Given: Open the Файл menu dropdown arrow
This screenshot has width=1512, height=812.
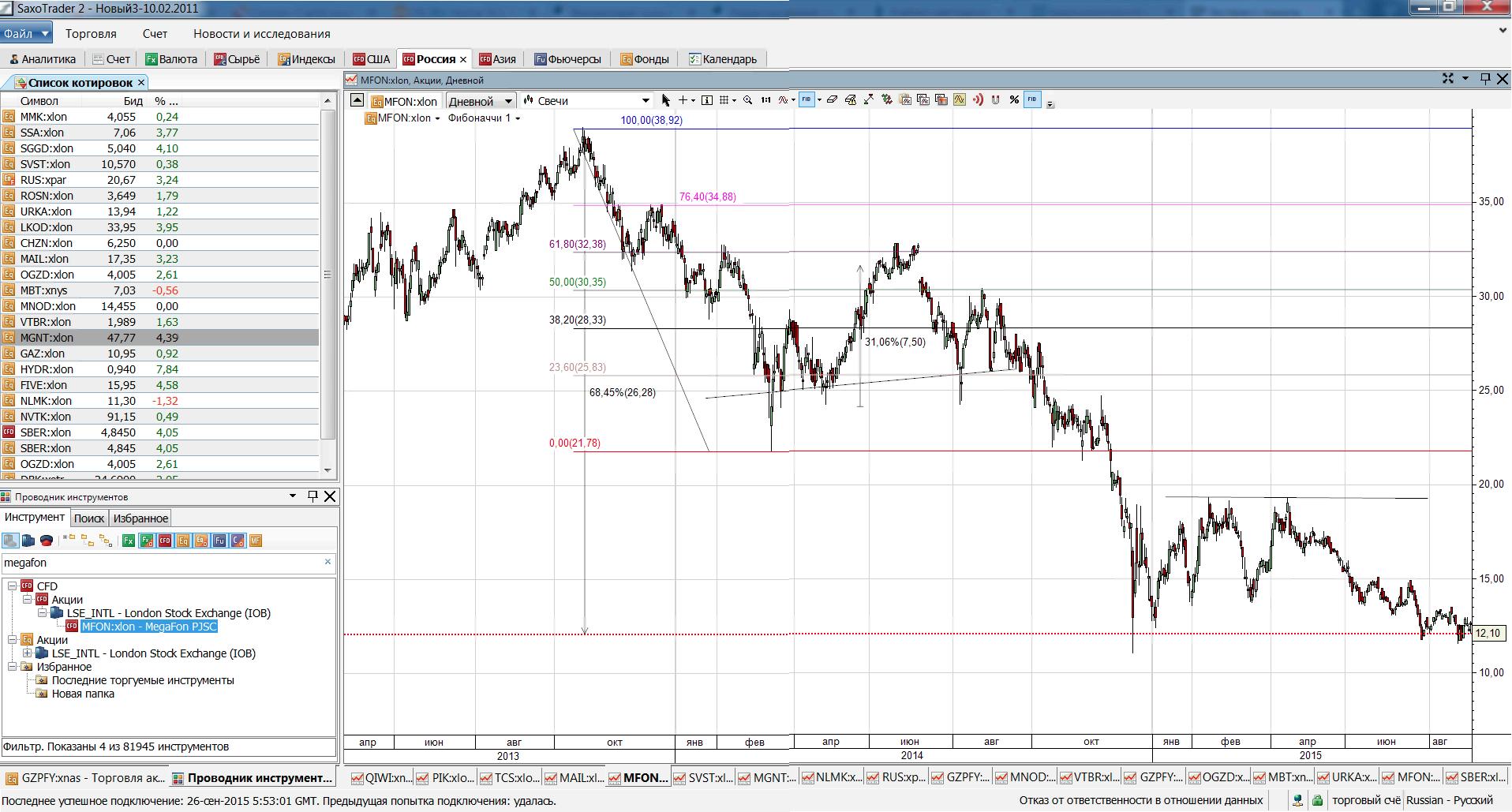Looking at the screenshot, I should 45,33.
